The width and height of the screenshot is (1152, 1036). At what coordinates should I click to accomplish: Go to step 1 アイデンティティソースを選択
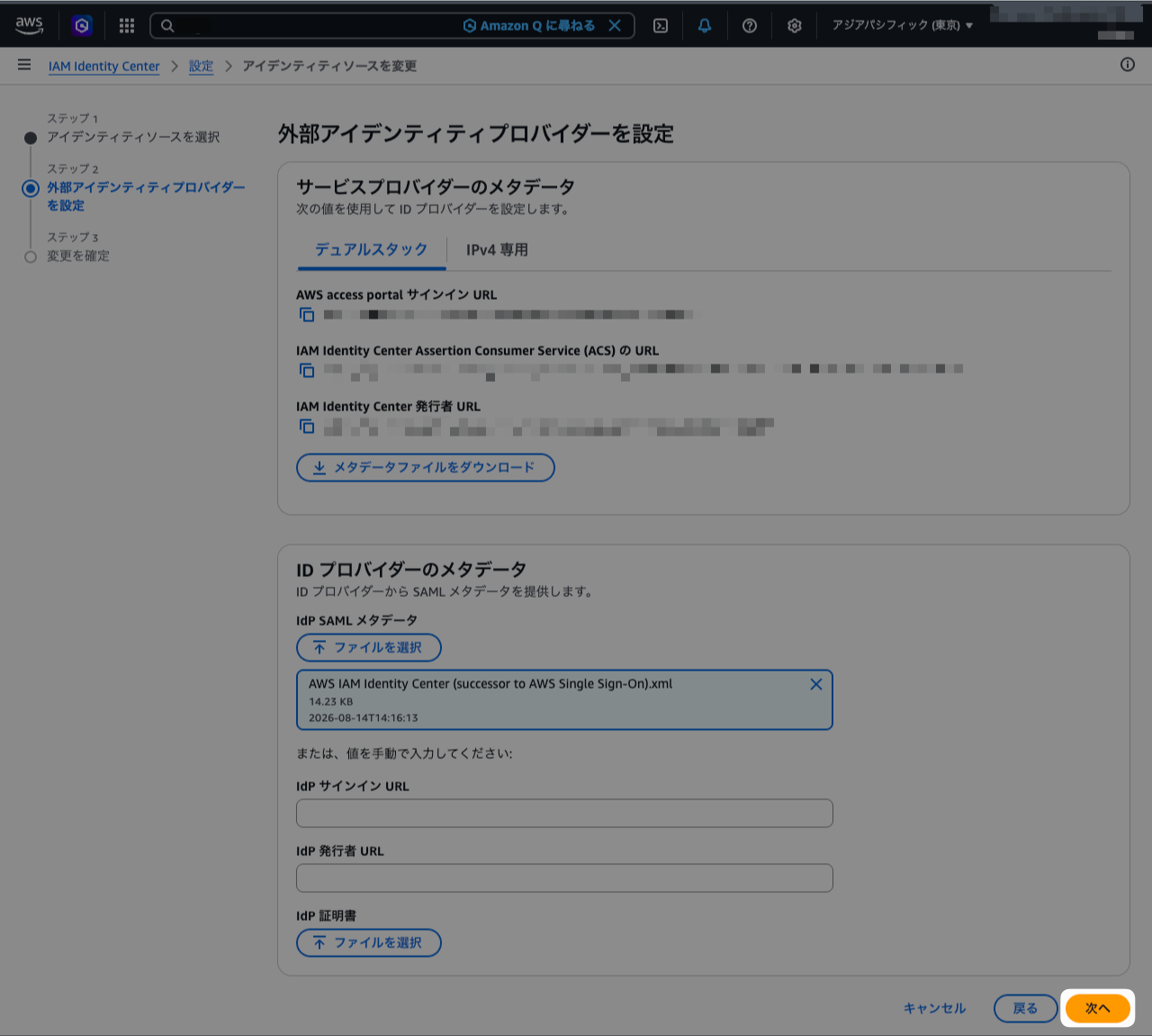coord(133,137)
